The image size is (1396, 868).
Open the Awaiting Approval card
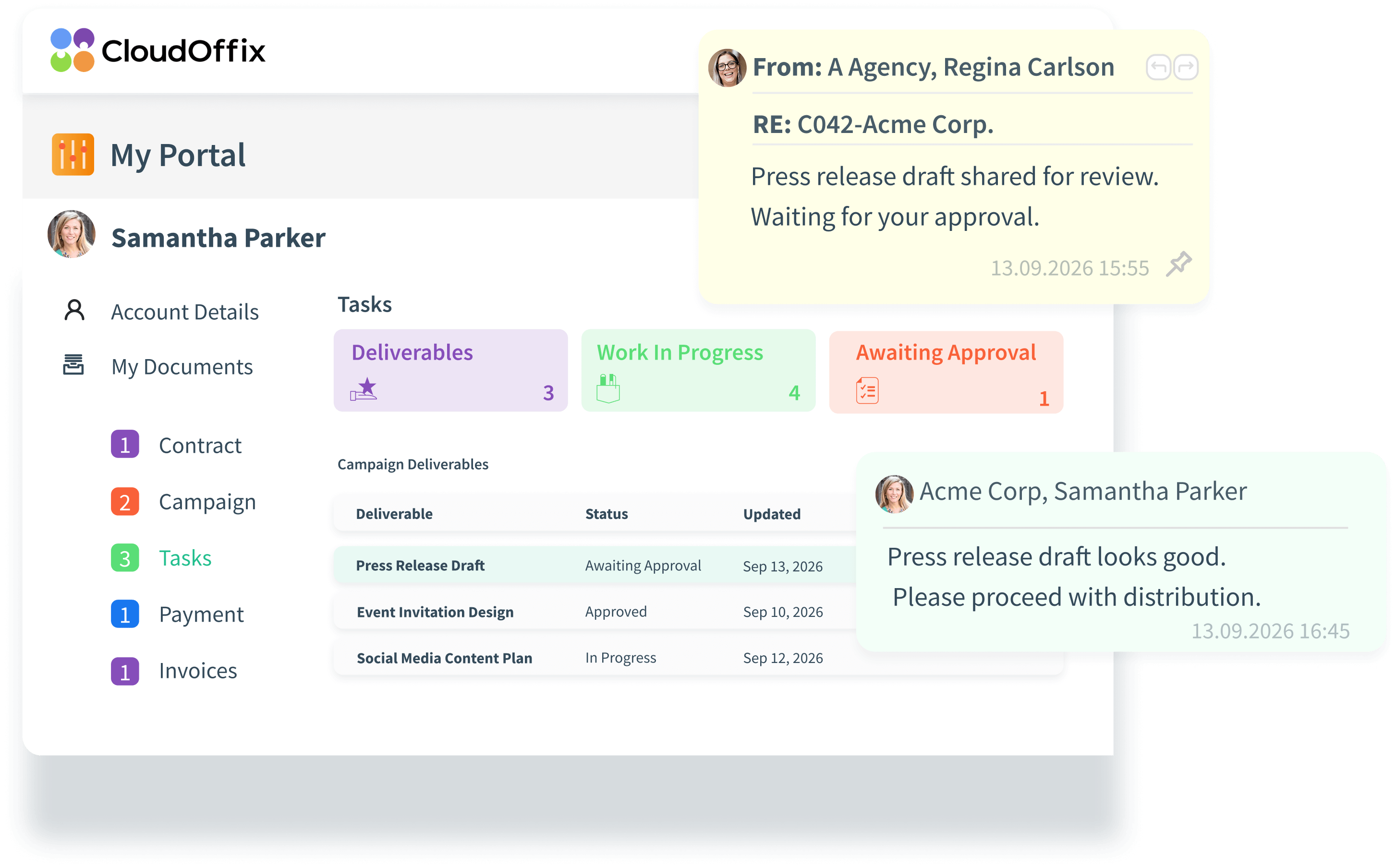click(946, 372)
